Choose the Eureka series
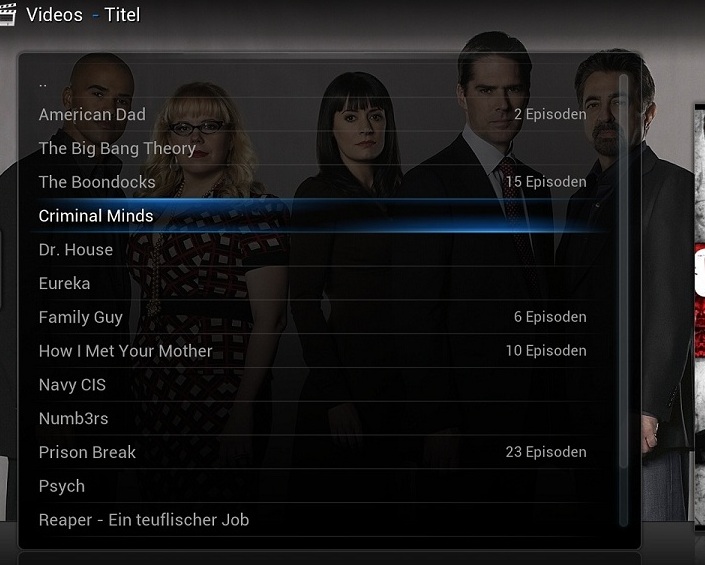 [x=317, y=283]
